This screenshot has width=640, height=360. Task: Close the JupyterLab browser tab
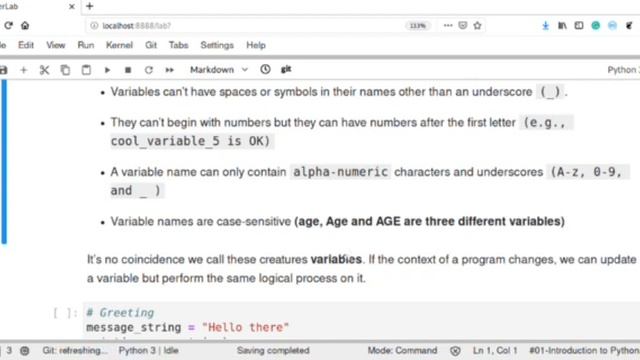click(71, 7)
